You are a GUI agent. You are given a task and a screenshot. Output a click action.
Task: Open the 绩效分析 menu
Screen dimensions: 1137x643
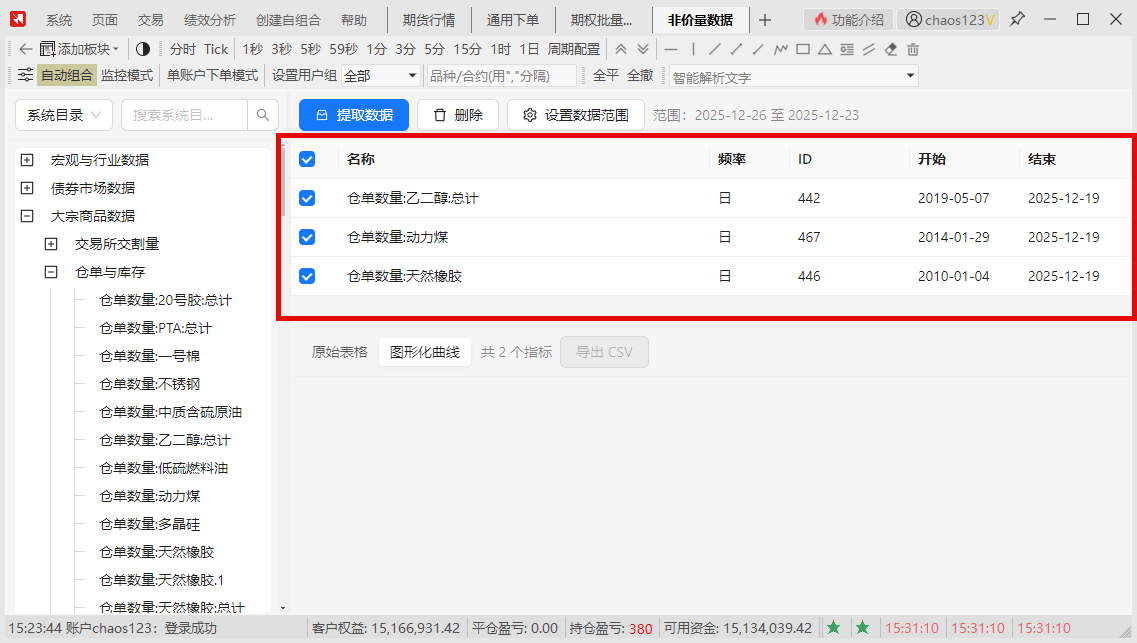210,20
